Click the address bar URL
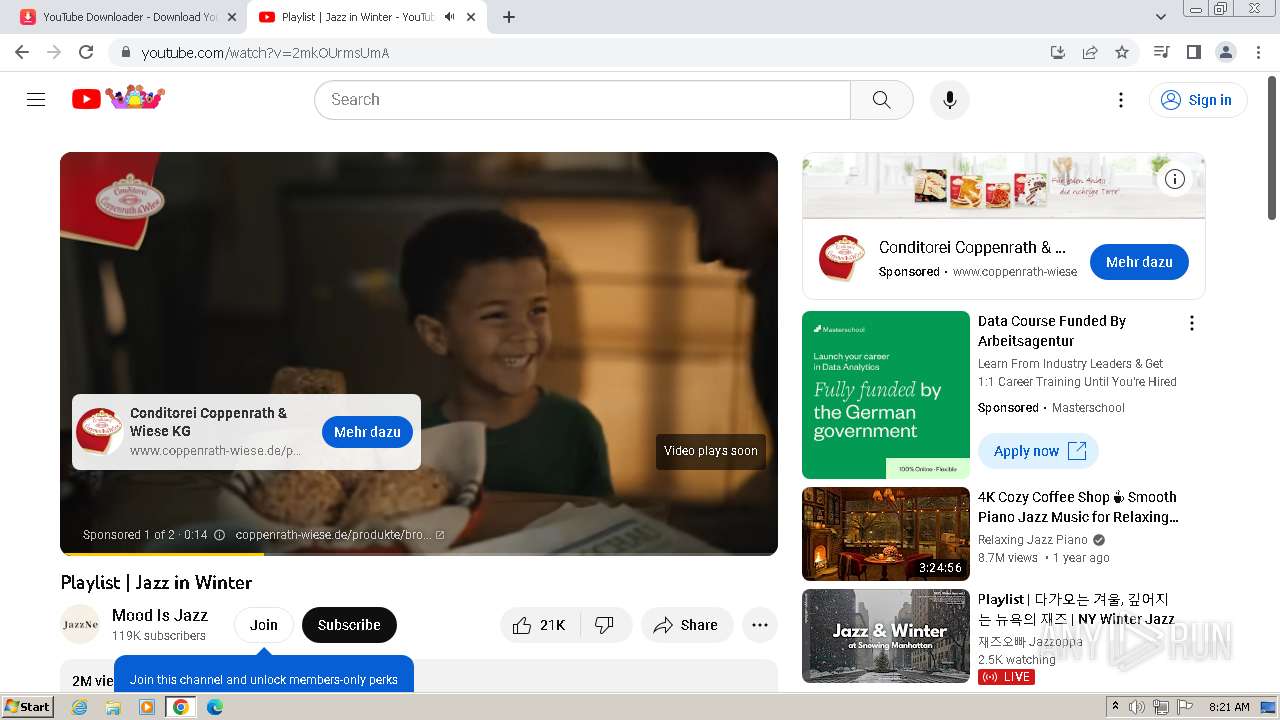Viewport: 1280px width, 720px height. click(x=265, y=53)
